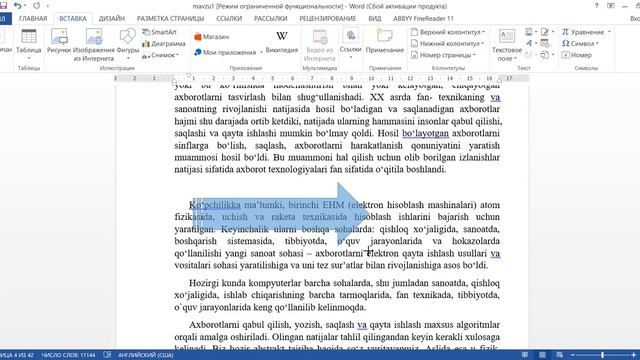Click the Date and Time icon

(x=544, y=43)
